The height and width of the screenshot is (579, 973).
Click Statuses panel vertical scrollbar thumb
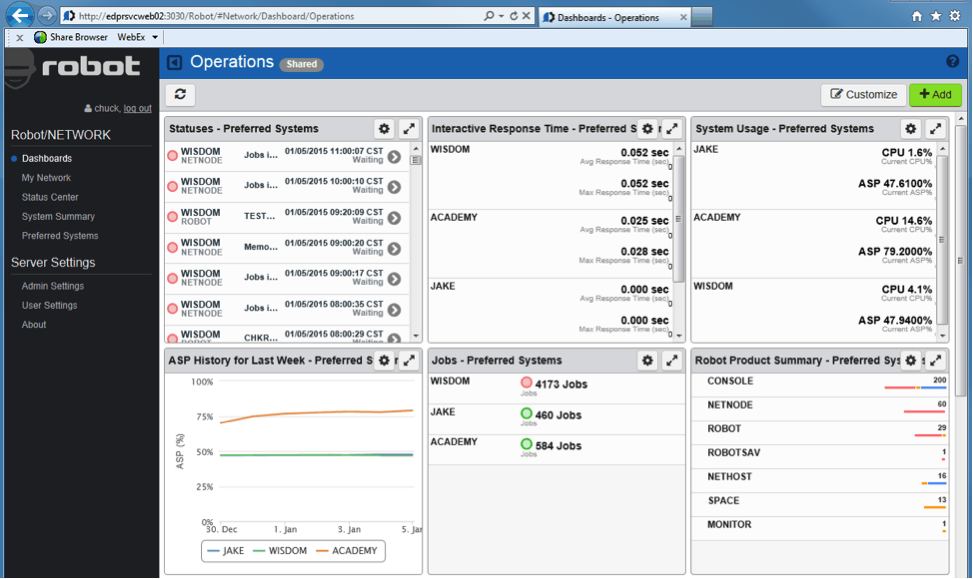[416, 159]
